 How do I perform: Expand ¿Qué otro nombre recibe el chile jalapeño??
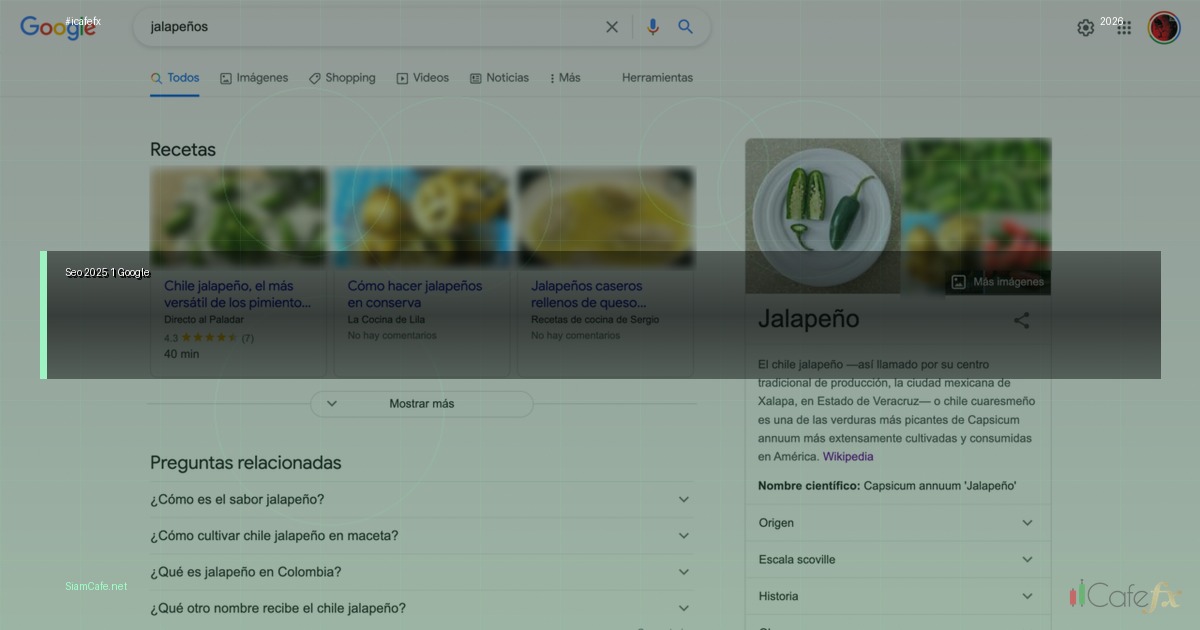coord(421,608)
